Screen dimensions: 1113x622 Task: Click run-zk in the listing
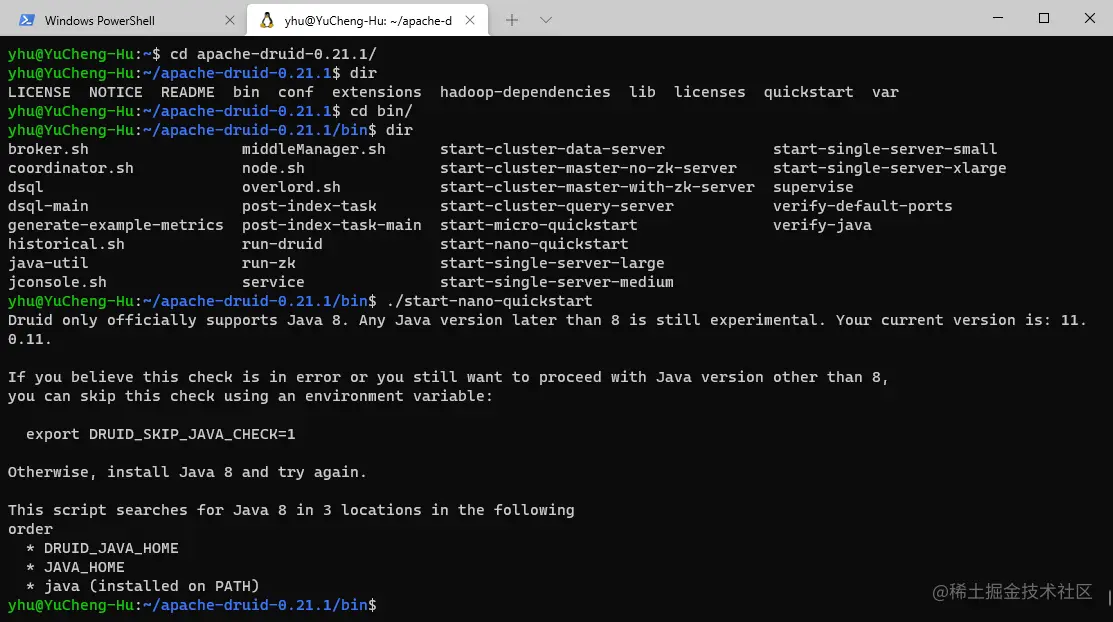(x=268, y=263)
